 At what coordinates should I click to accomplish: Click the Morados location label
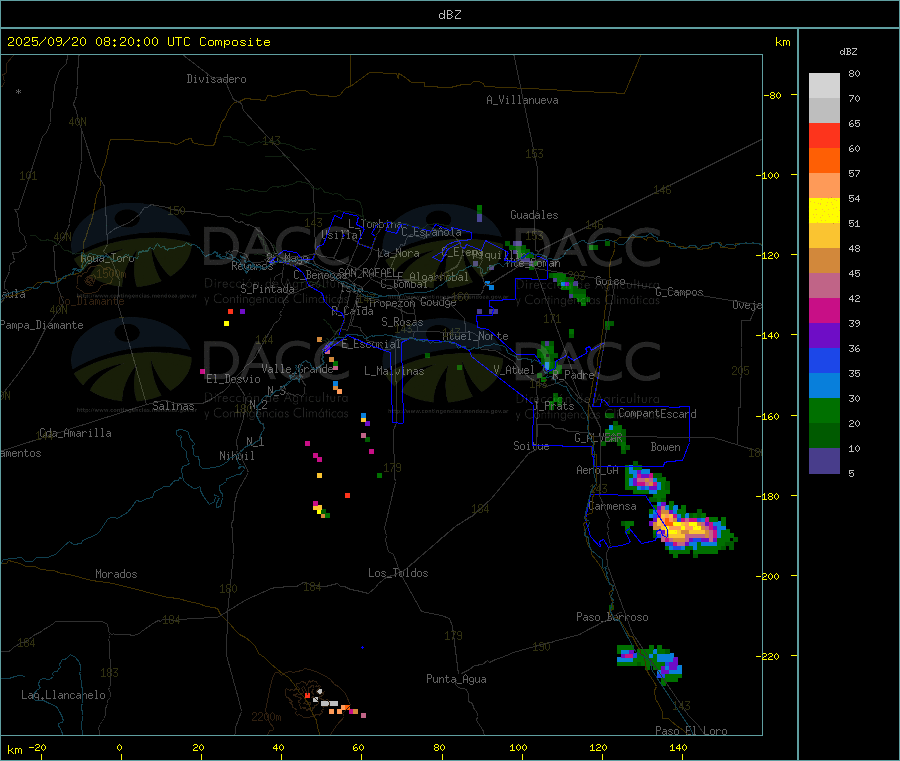[116, 574]
